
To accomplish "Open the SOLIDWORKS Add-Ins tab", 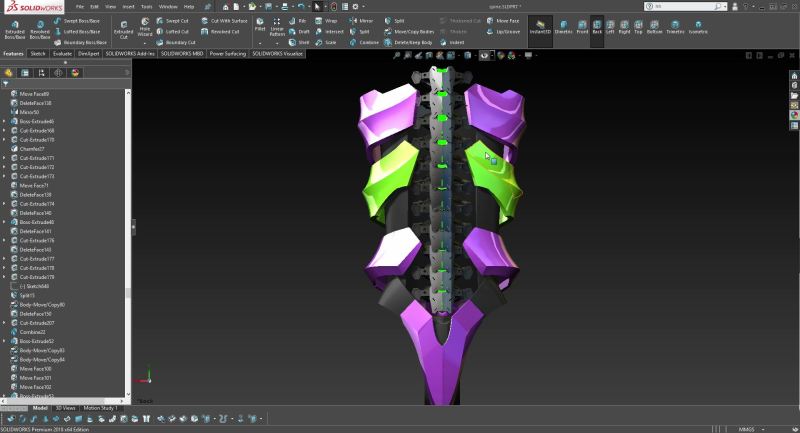I will point(130,54).
